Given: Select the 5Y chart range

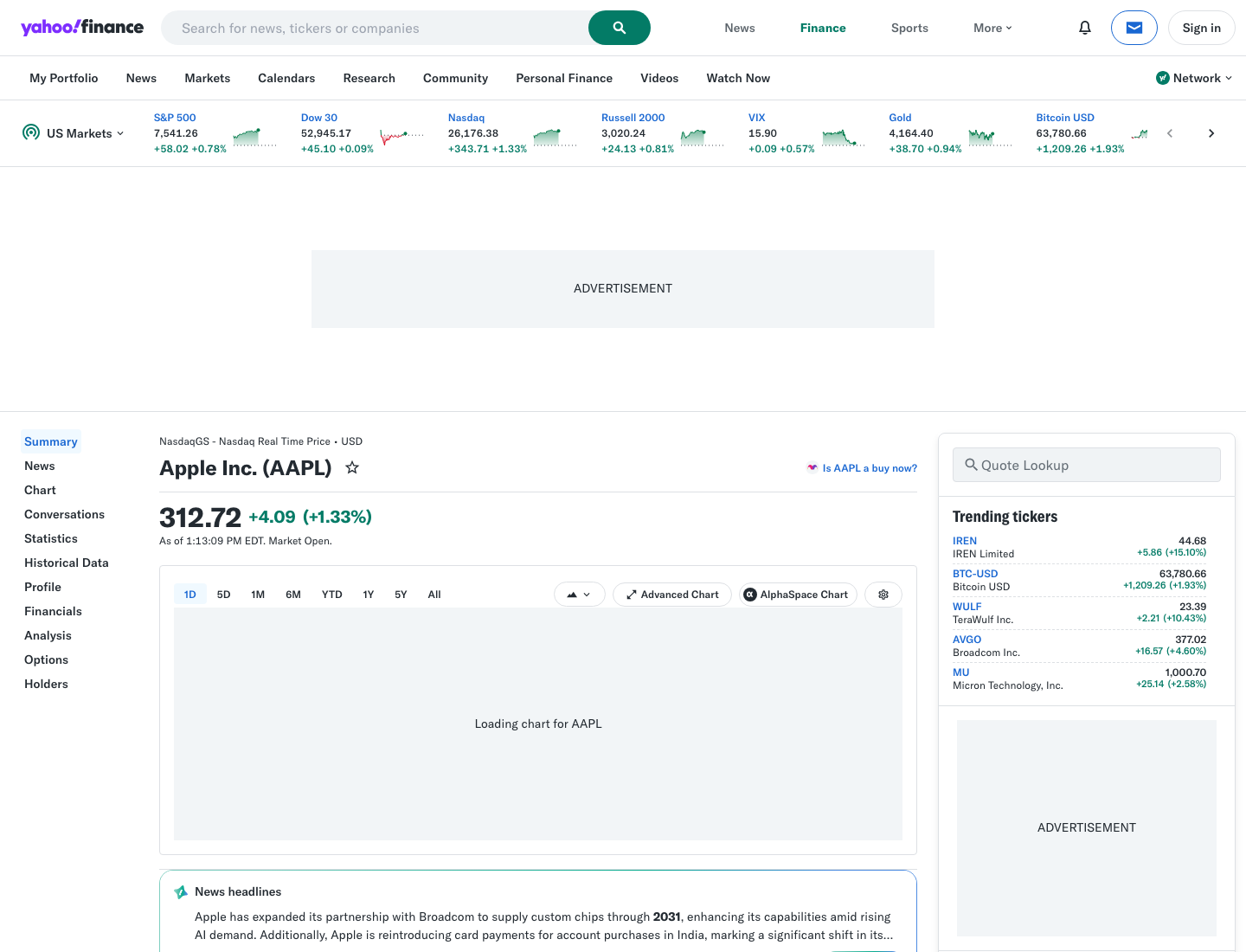Looking at the screenshot, I should click(401, 595).
